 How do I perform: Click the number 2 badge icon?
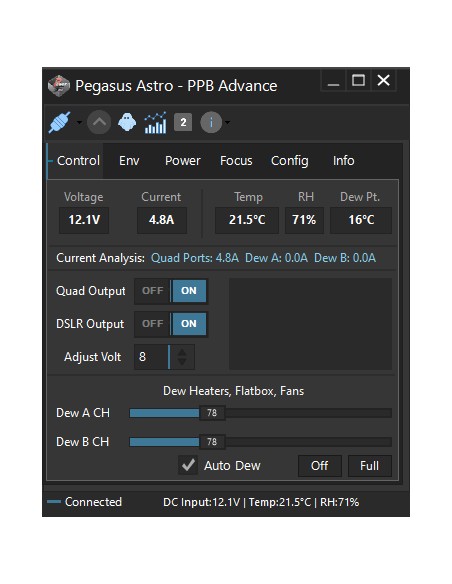click(x=183, y=122)
